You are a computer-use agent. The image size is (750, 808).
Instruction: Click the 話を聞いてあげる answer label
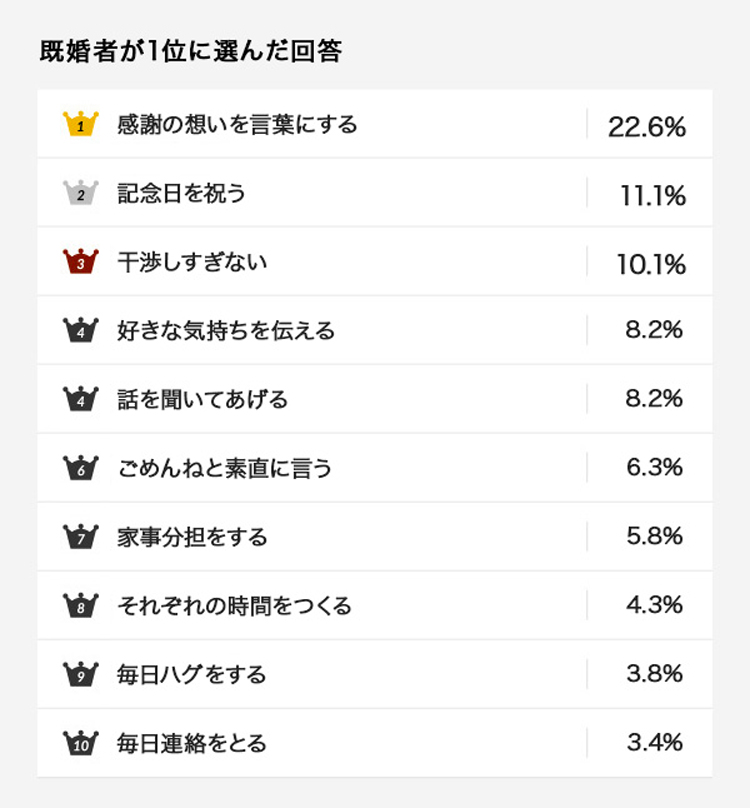point(203,400)
